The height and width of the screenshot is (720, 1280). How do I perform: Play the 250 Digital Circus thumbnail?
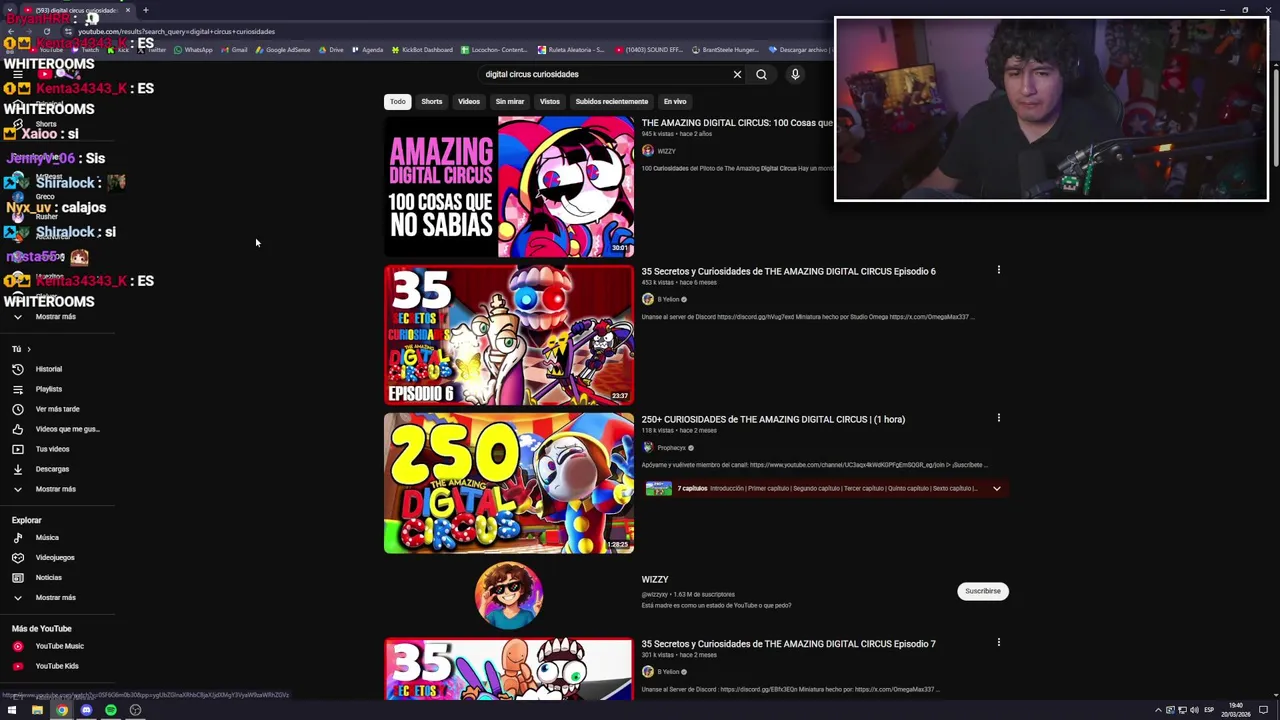tap(509, 483)
